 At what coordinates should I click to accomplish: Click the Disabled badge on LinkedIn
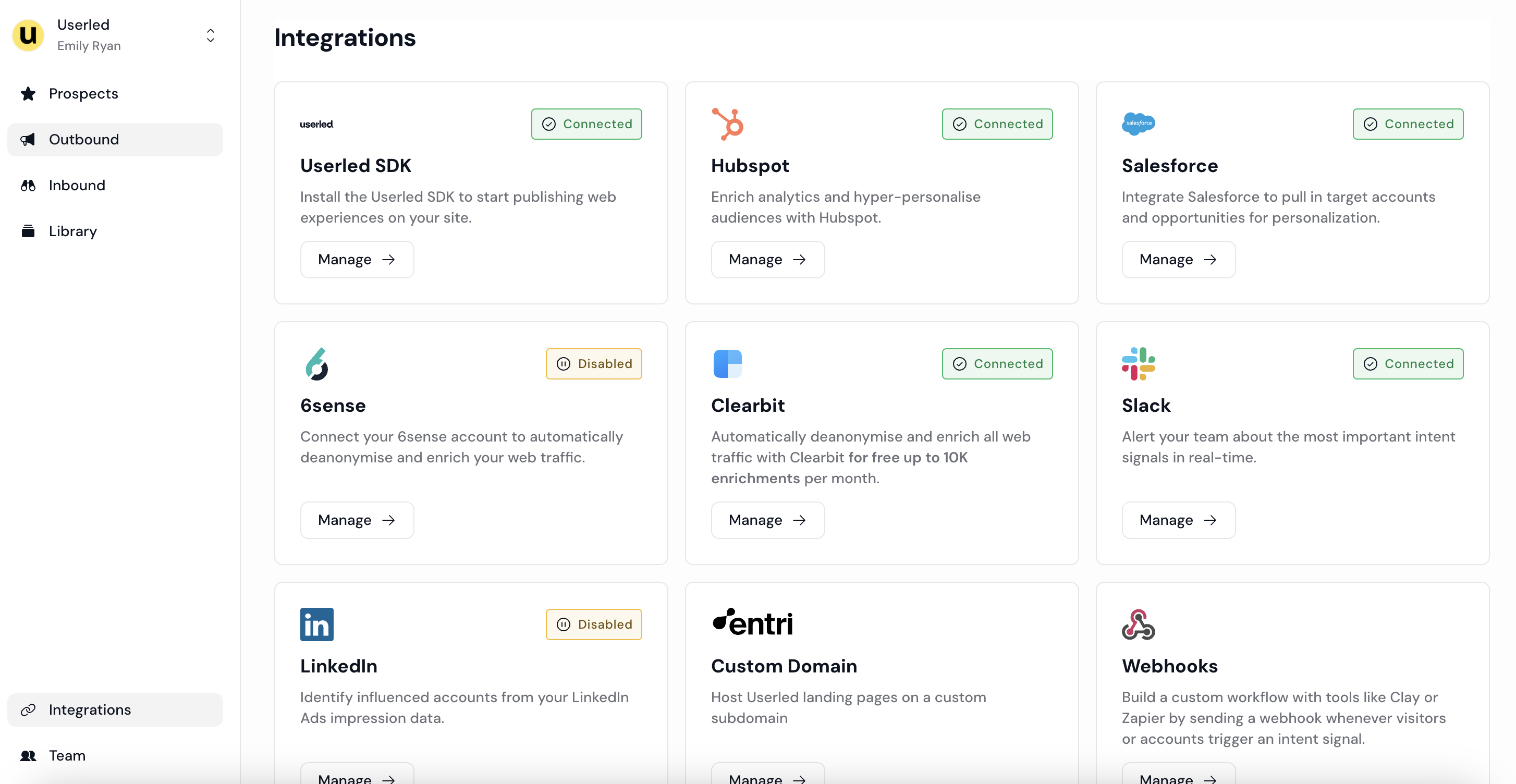pyautogui.click(x=593, y=624)
